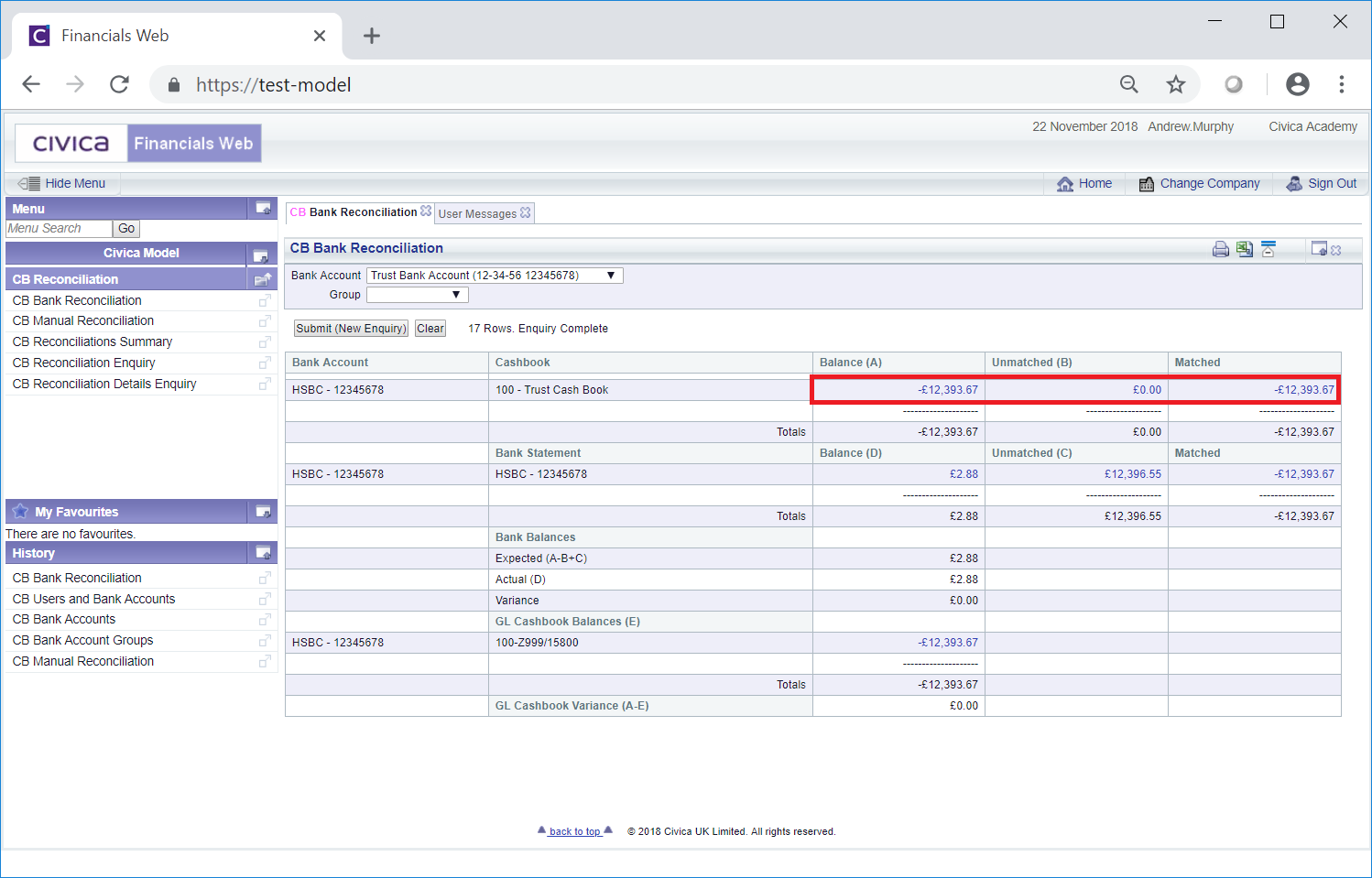1372x878 pixels.
Task: Open the Group dropdown
Action: pyautogui.click(x=418, y=295)
